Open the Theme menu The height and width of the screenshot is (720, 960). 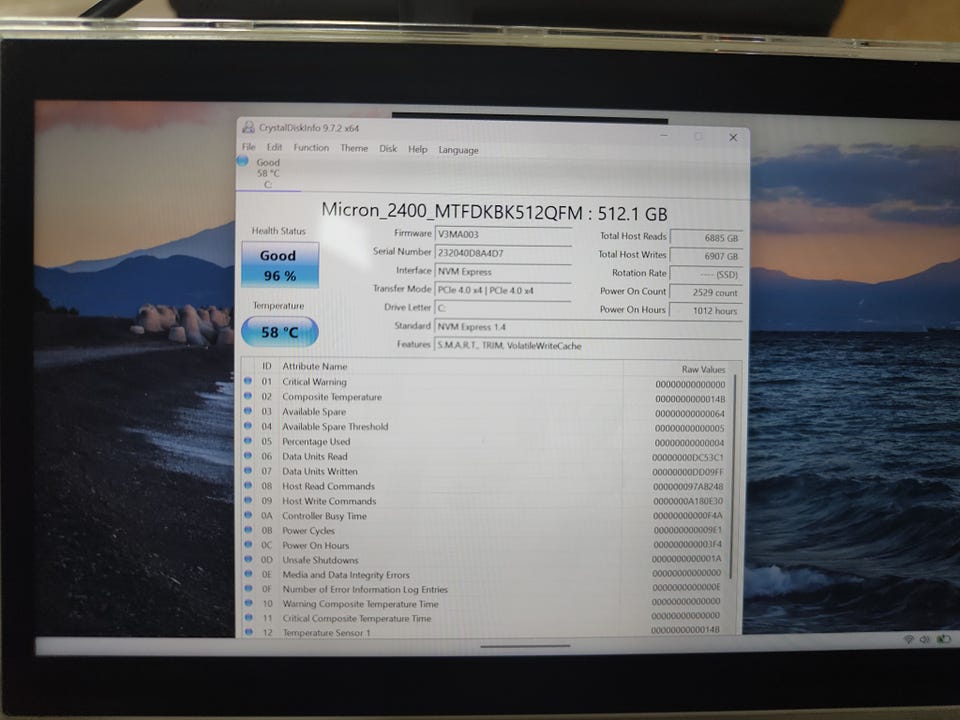click(x=354, y=148)
